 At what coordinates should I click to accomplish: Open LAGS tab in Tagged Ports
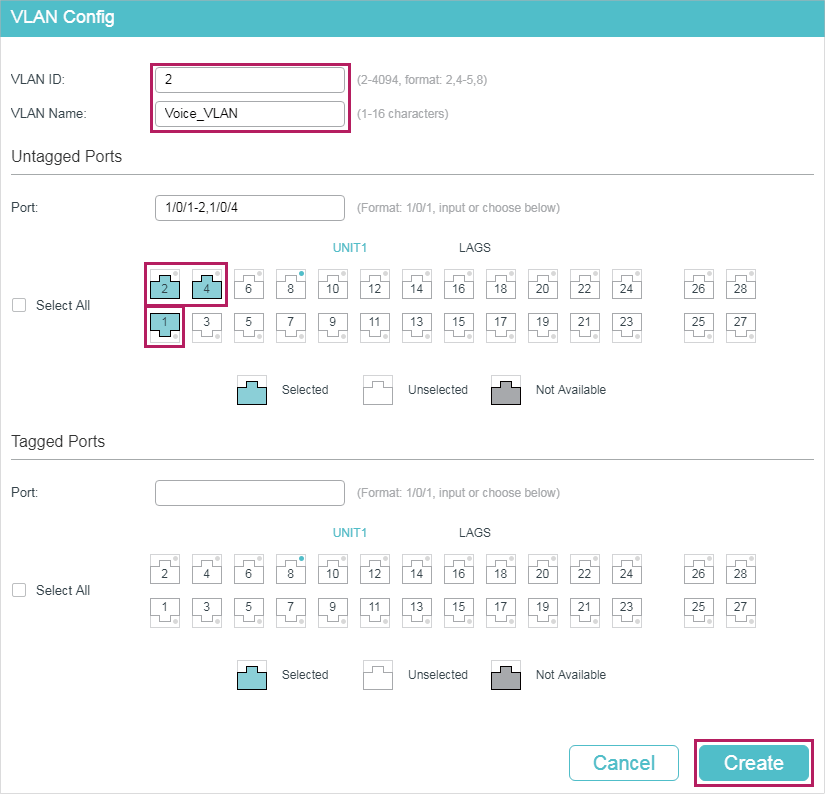(x=475, y=533)
